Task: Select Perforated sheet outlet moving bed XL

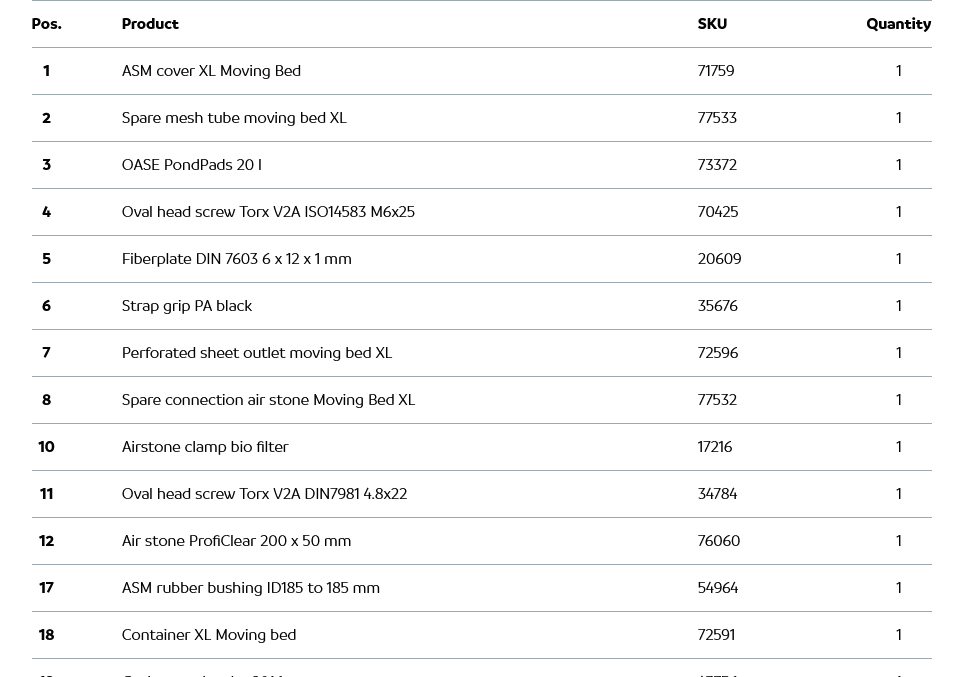Action: (257, 353)
